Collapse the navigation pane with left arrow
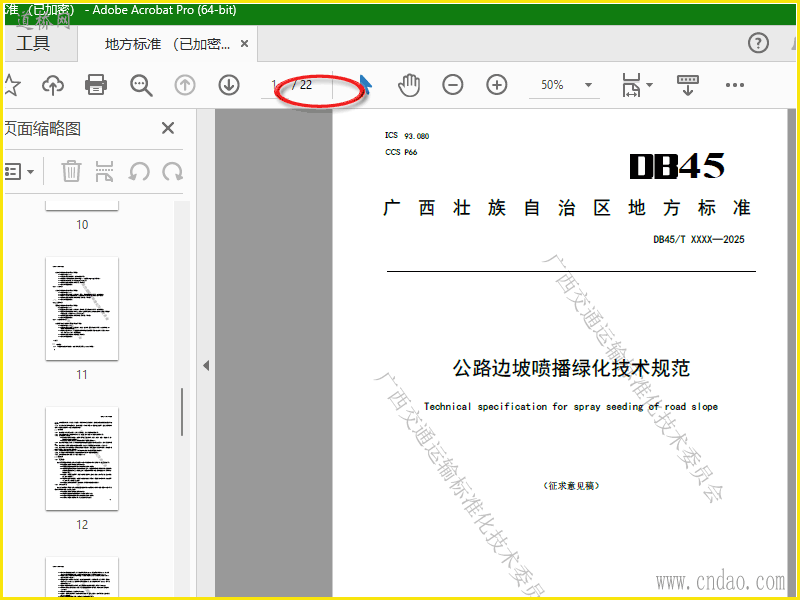Viewport: 800px width, 600px height. (x=206, y=366)
